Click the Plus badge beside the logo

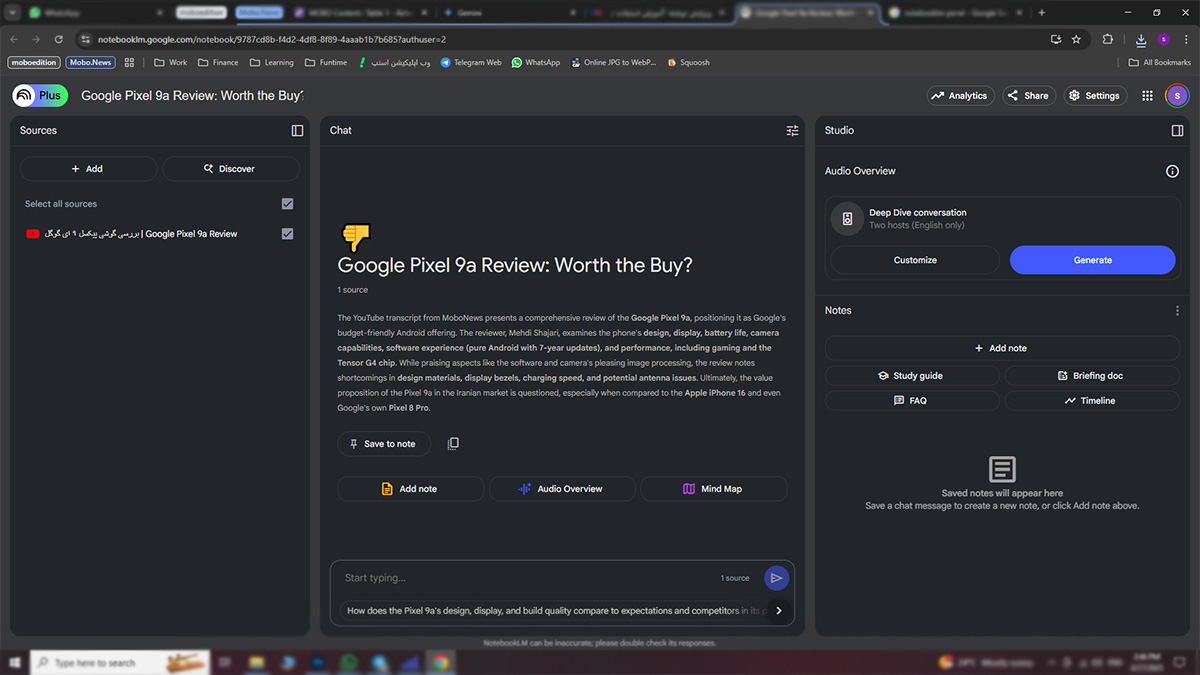(51, 96)
